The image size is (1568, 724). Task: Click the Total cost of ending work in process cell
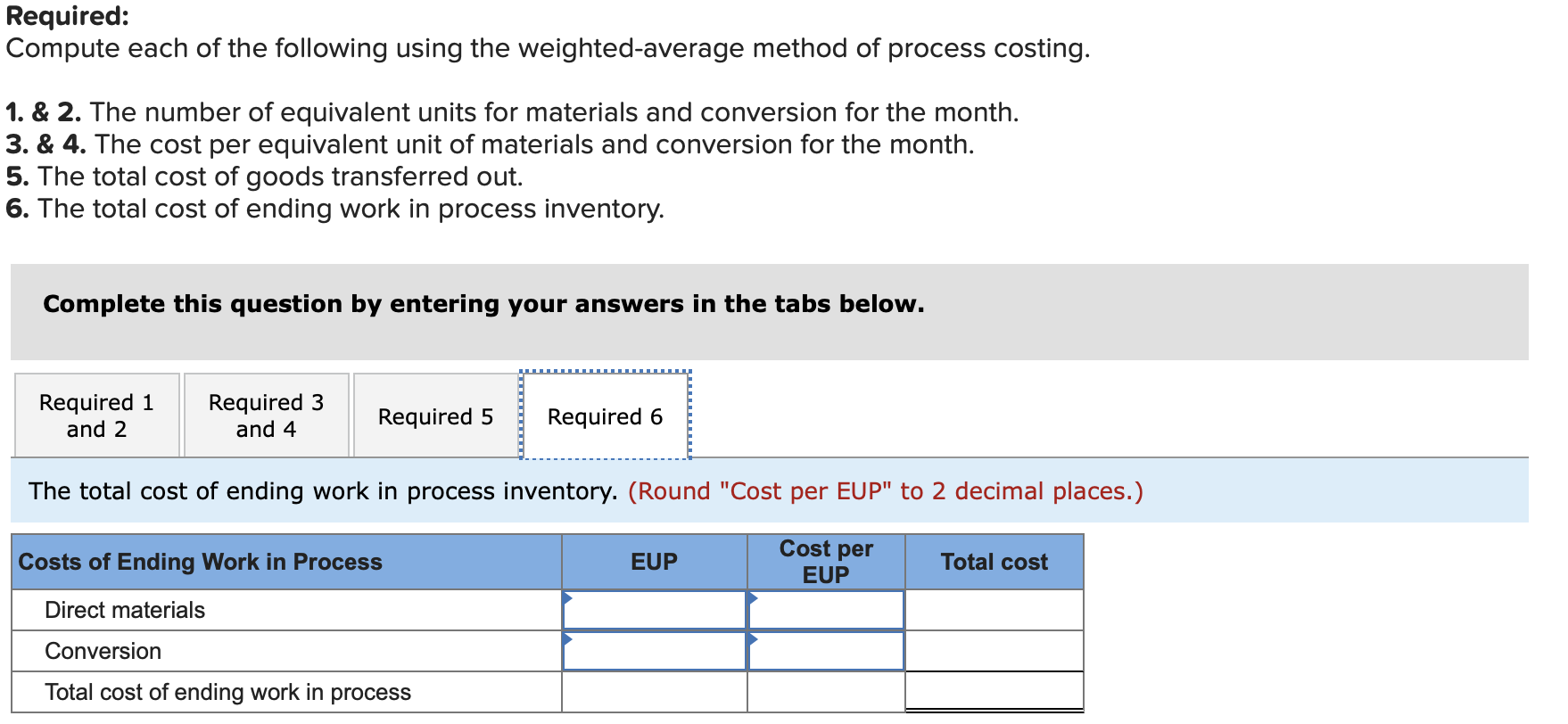[994, 692]
